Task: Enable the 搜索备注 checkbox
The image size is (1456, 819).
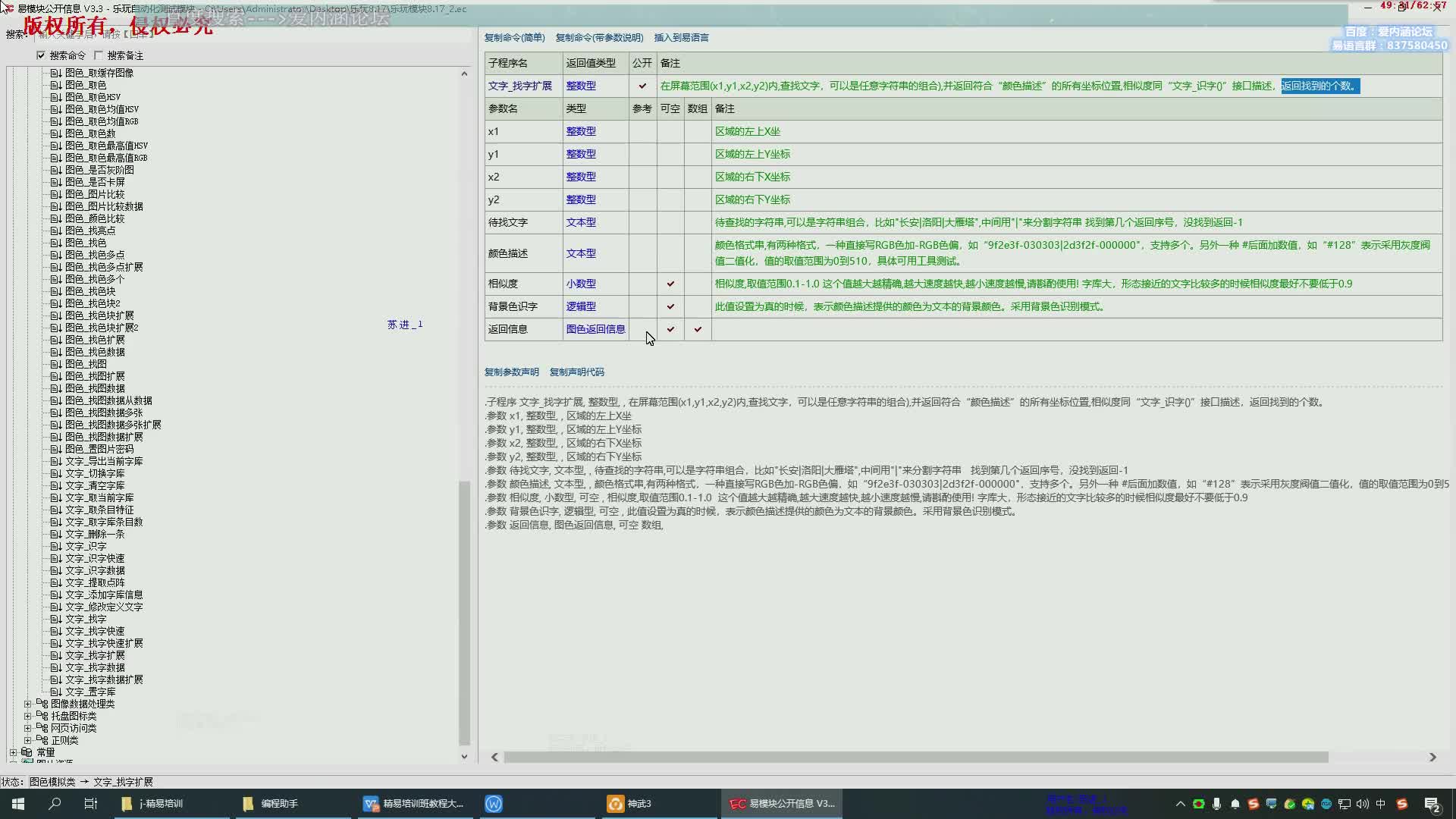Action: coord(99,55)
